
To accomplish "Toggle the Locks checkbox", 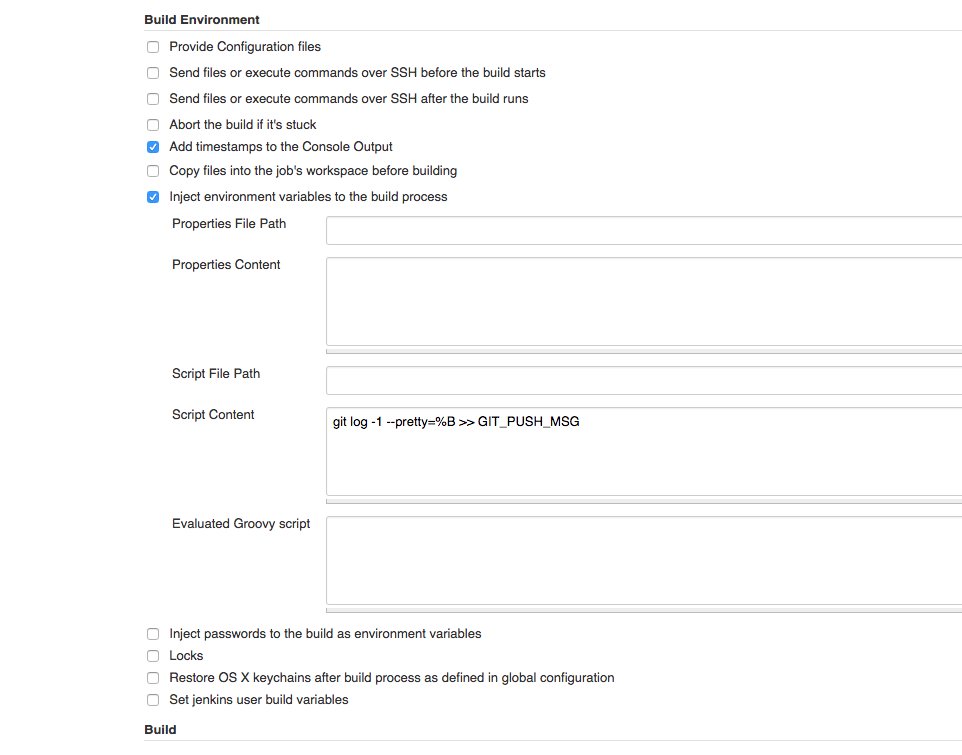I will coord(153,656).
